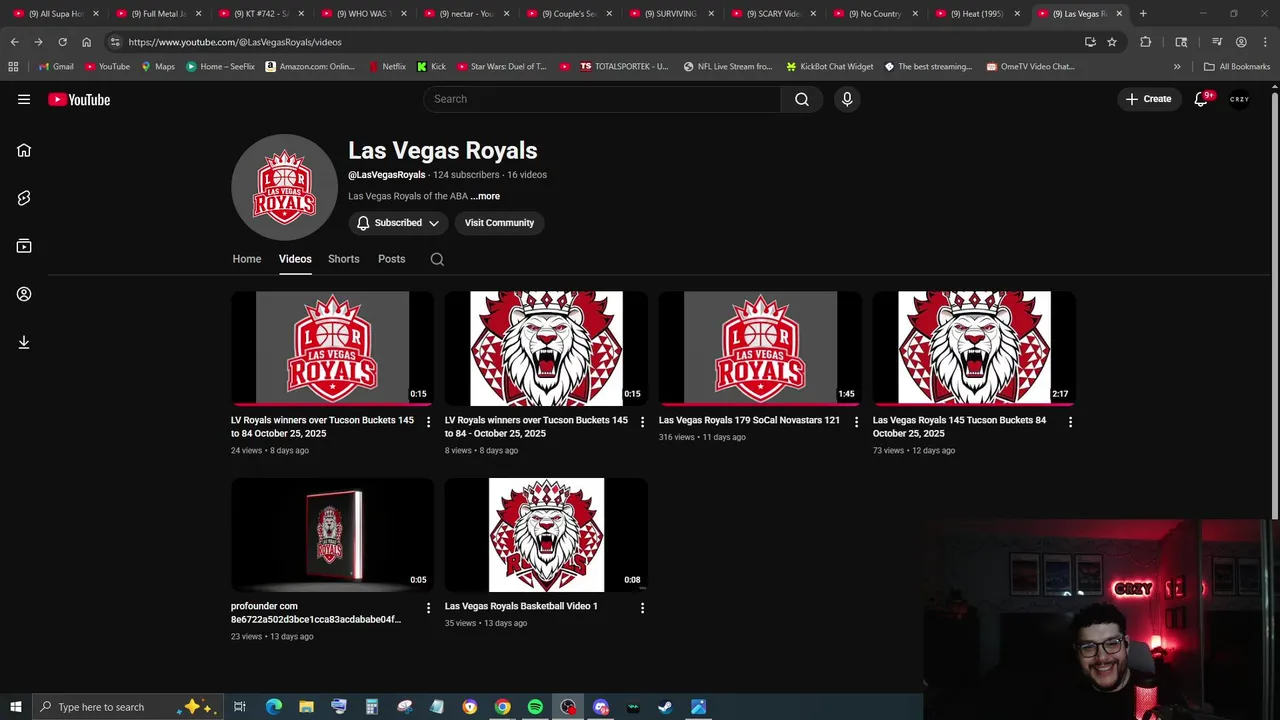Open Spotify from the taskbar
Viewport: 1280px width, 720px height.
pyautogui.click(x=535, y=707)
